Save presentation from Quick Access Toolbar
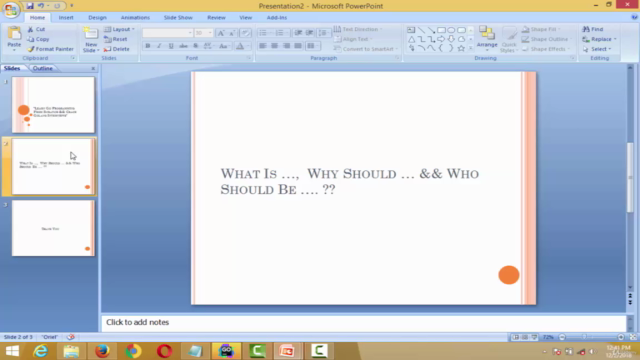Viewport: 640px width, 360px height. [x=30, y=6]
